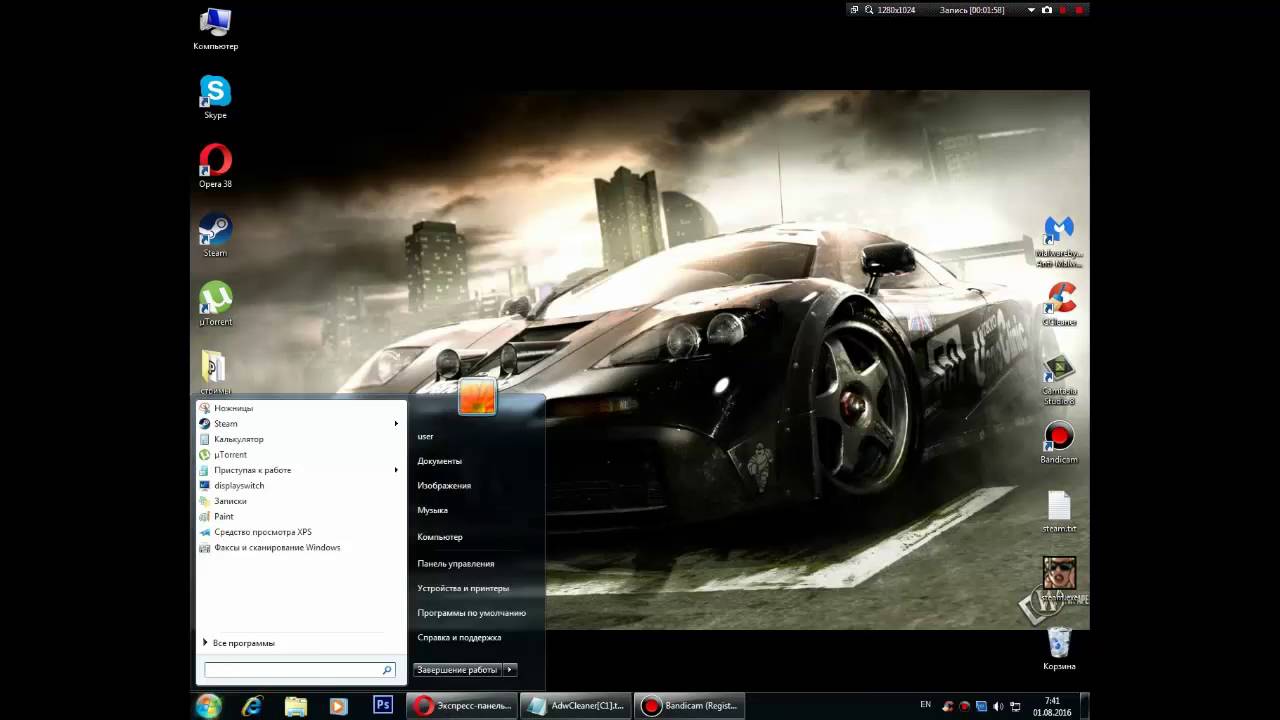Click Завершение работы shutdown button

point(458,670)
